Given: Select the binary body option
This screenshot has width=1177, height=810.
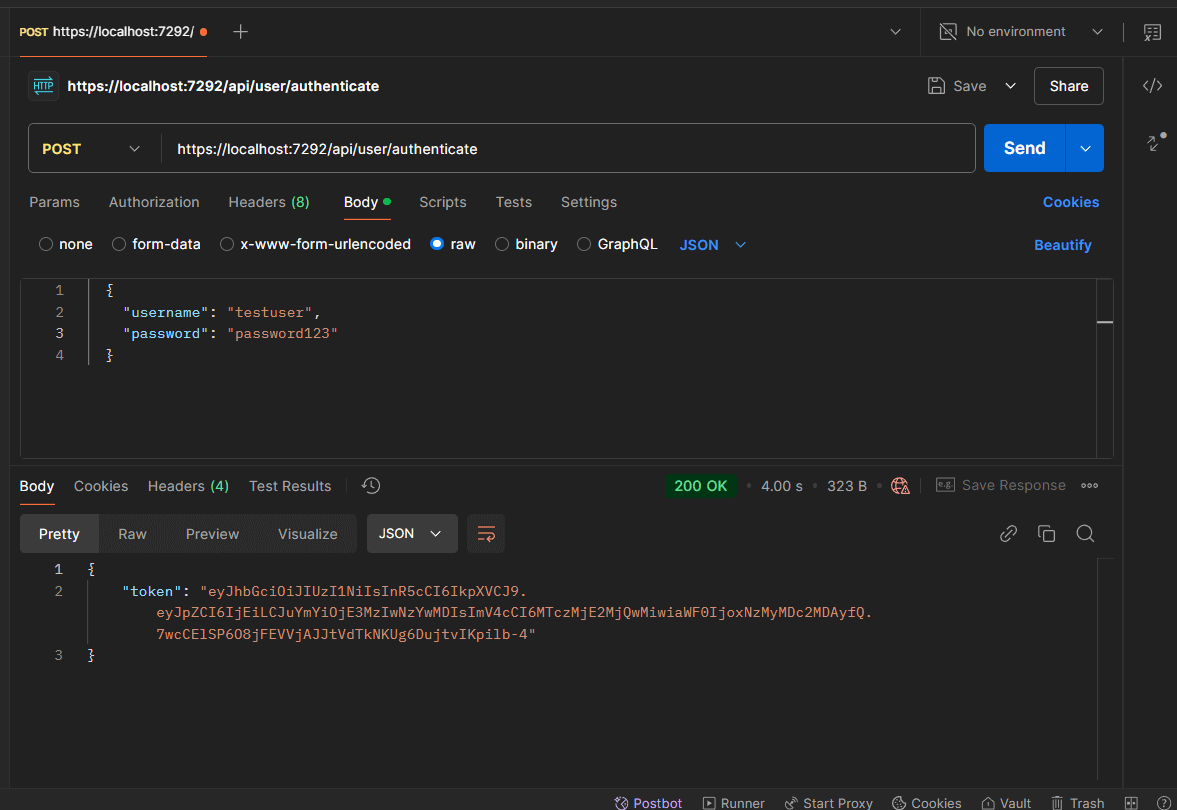Looking at the screenshot, I should pos(526,244).
